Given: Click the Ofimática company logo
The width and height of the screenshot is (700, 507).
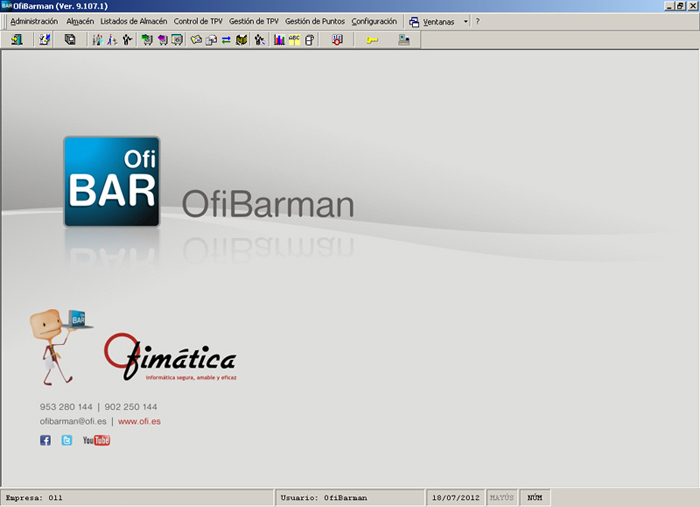Looking at the screenshot, I should click(170, 357).
